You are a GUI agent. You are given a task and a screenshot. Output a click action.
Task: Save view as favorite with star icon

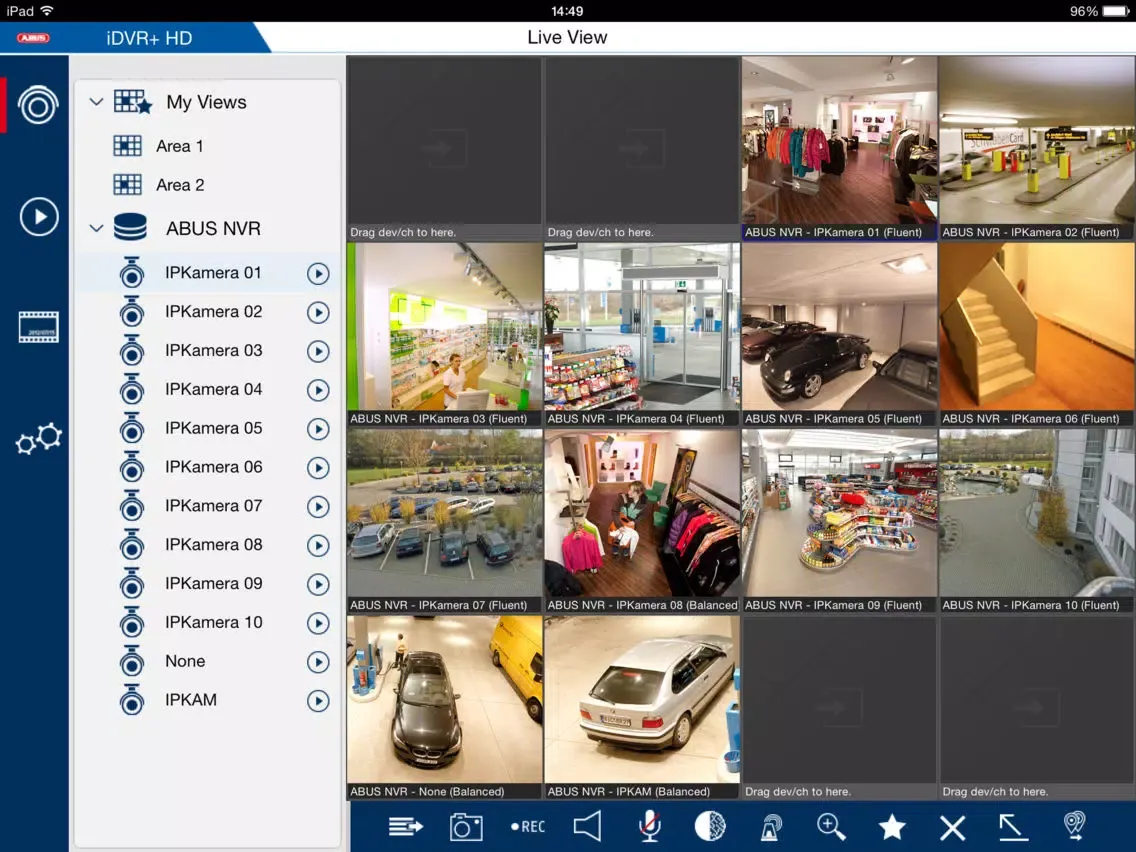click(892, 827)
